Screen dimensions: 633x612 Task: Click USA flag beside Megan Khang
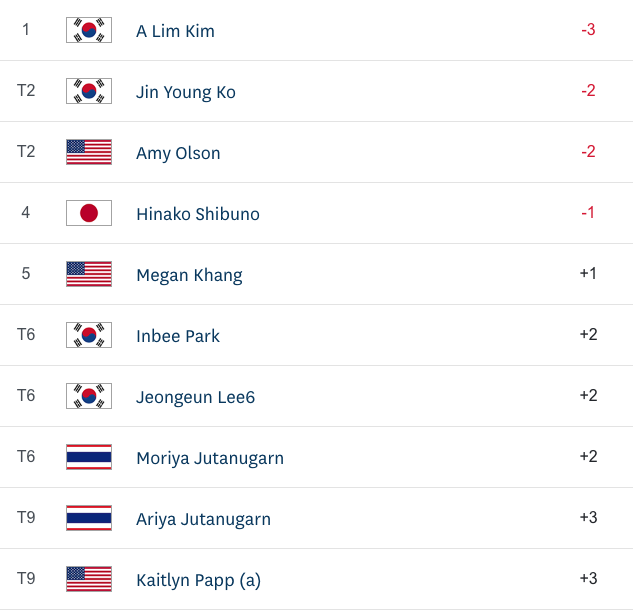tap(89, 274)
